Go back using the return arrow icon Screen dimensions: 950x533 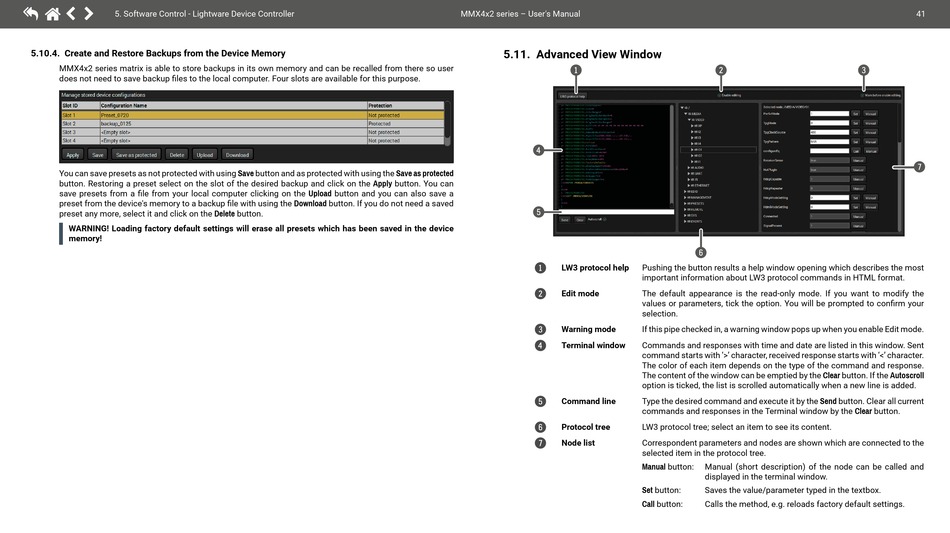[30, 13]
